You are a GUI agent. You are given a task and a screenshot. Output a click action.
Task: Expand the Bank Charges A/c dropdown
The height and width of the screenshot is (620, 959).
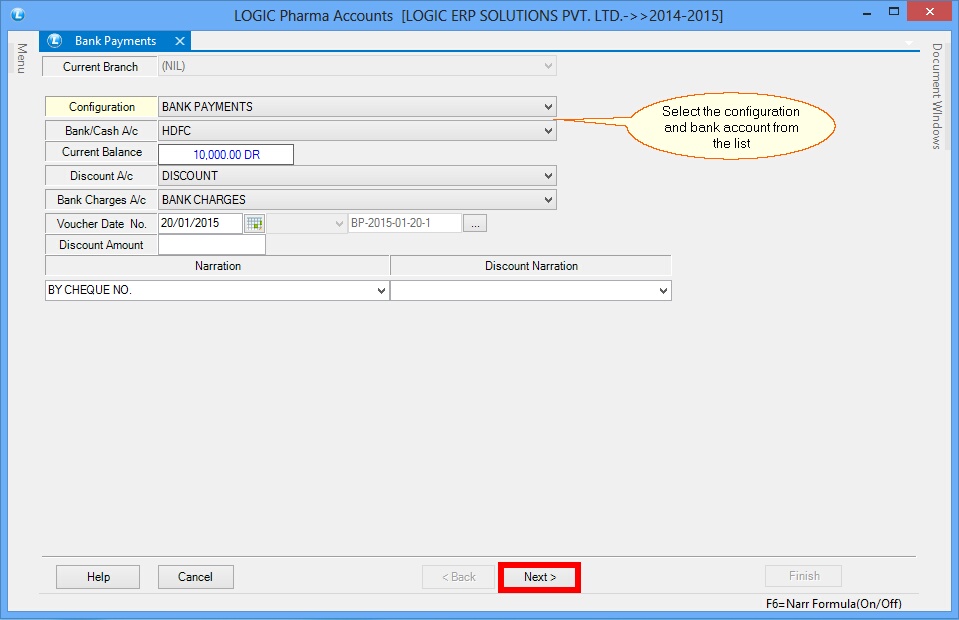(x=548, y=200)
